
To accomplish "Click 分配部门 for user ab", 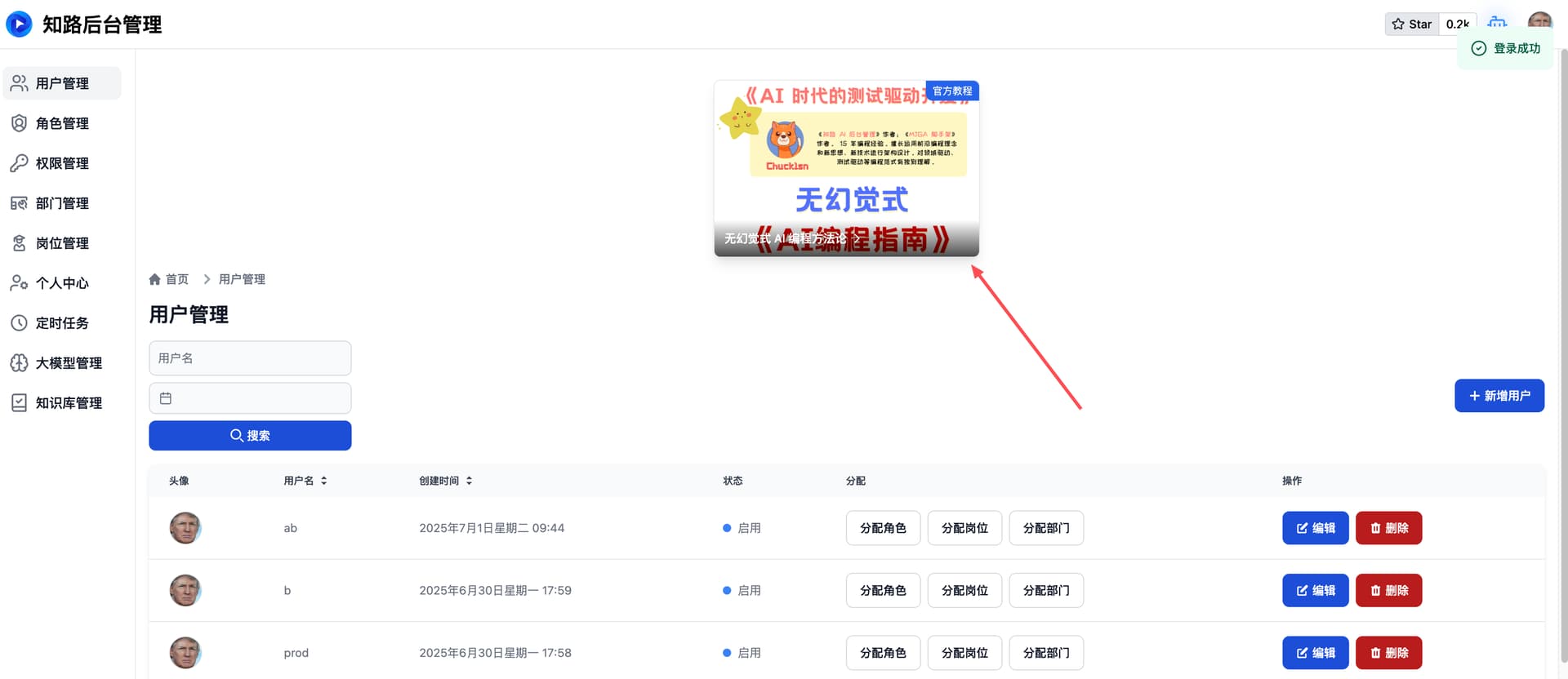I will click(1046, 528).
